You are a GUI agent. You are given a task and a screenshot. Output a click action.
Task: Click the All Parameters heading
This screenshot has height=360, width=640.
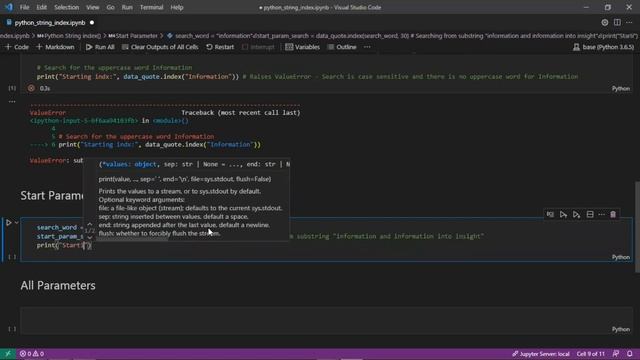point(58,286)
